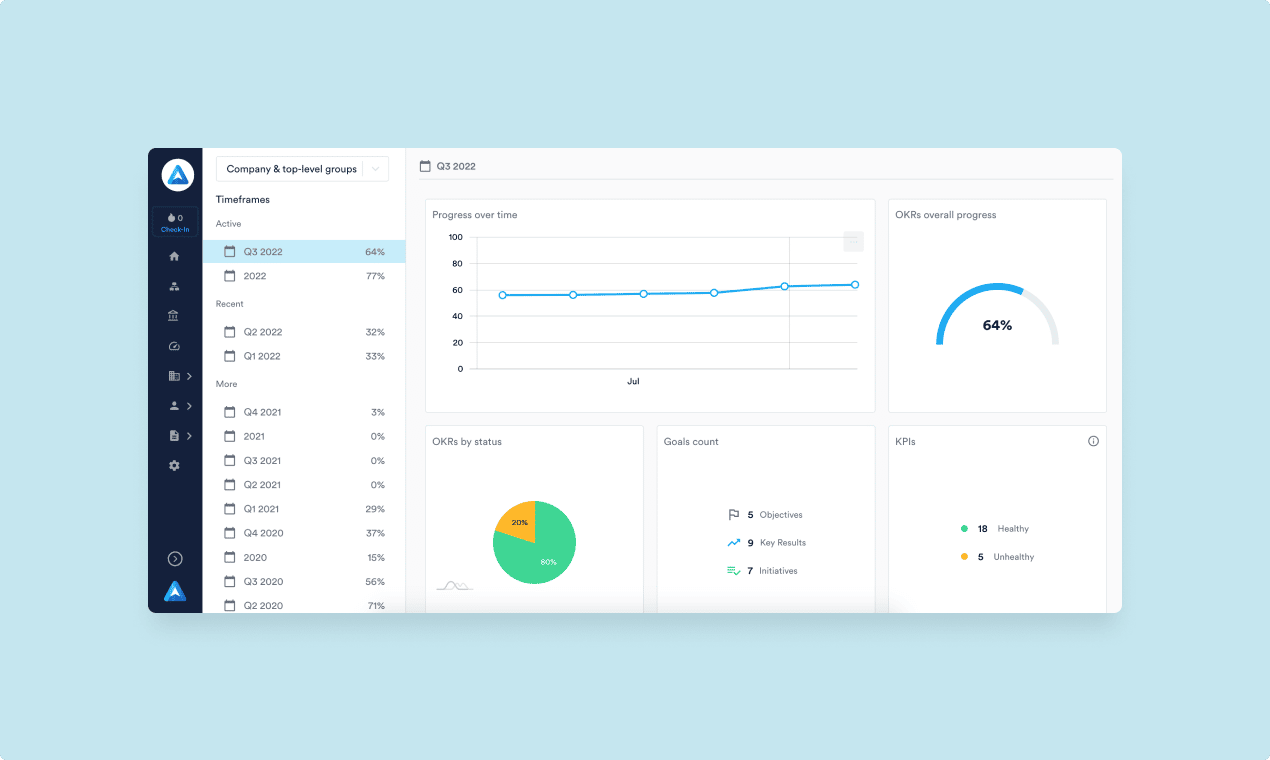Click the Key Results trend icon
This screenshot has width=1270, height=760.
click(733, 542)
